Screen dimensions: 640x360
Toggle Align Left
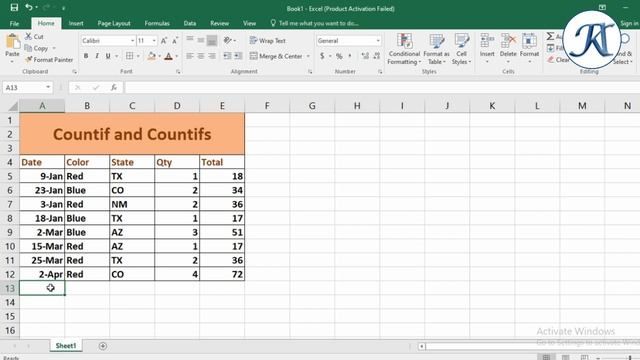[x=190, y=56]
